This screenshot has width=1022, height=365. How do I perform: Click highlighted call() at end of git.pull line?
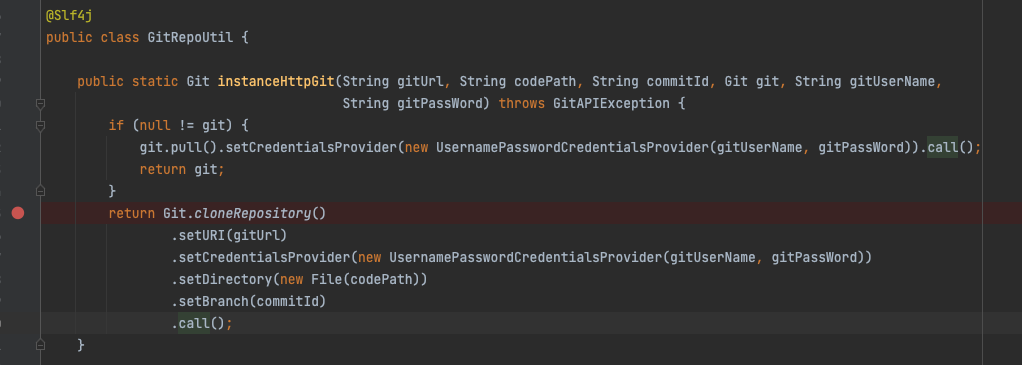(942, 147)
